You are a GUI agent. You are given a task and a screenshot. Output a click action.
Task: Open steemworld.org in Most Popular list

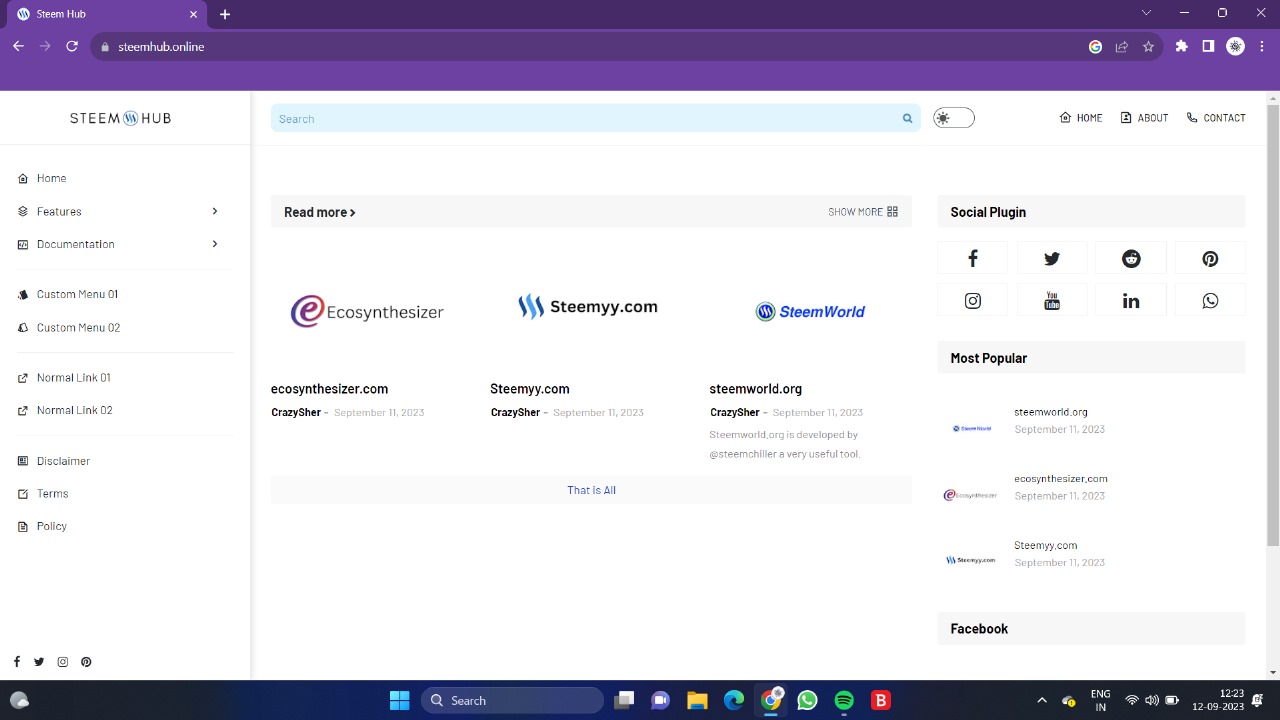[1051, 412]
